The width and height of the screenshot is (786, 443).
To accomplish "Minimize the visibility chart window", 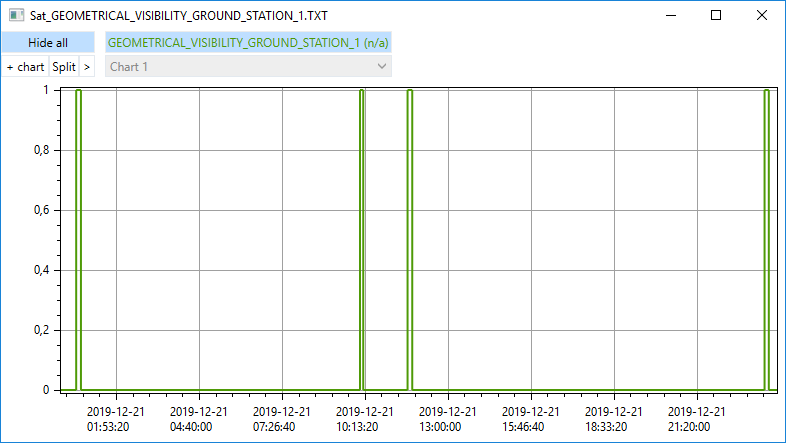I will 669,15.
